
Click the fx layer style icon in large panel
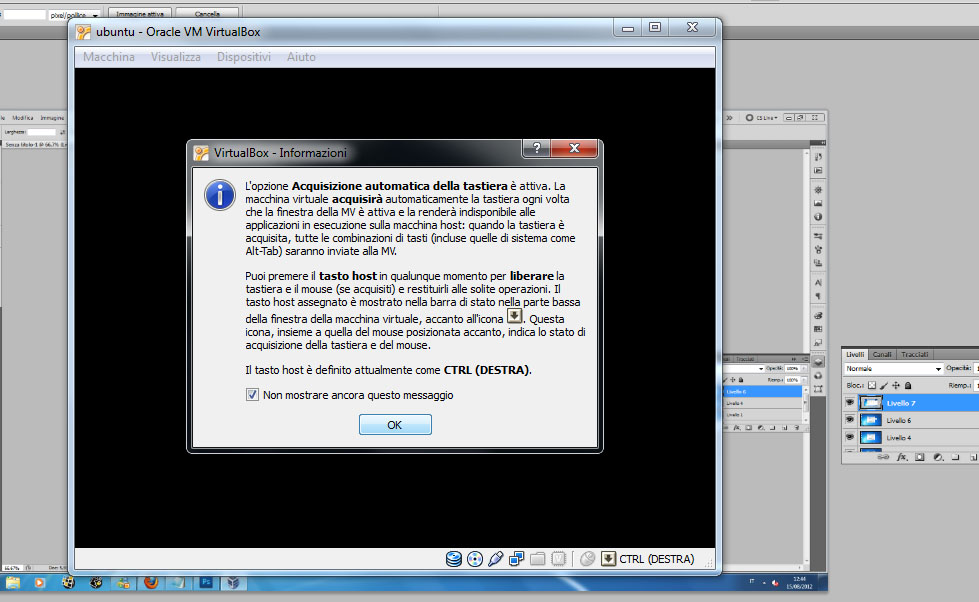902,457
